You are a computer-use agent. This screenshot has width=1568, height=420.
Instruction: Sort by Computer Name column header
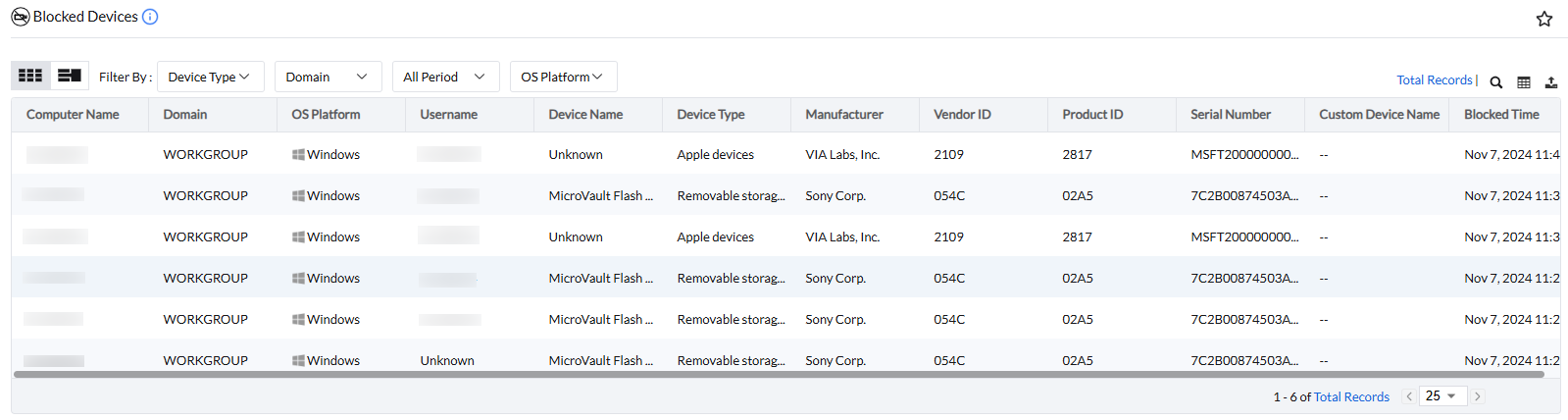click(73, 115)
